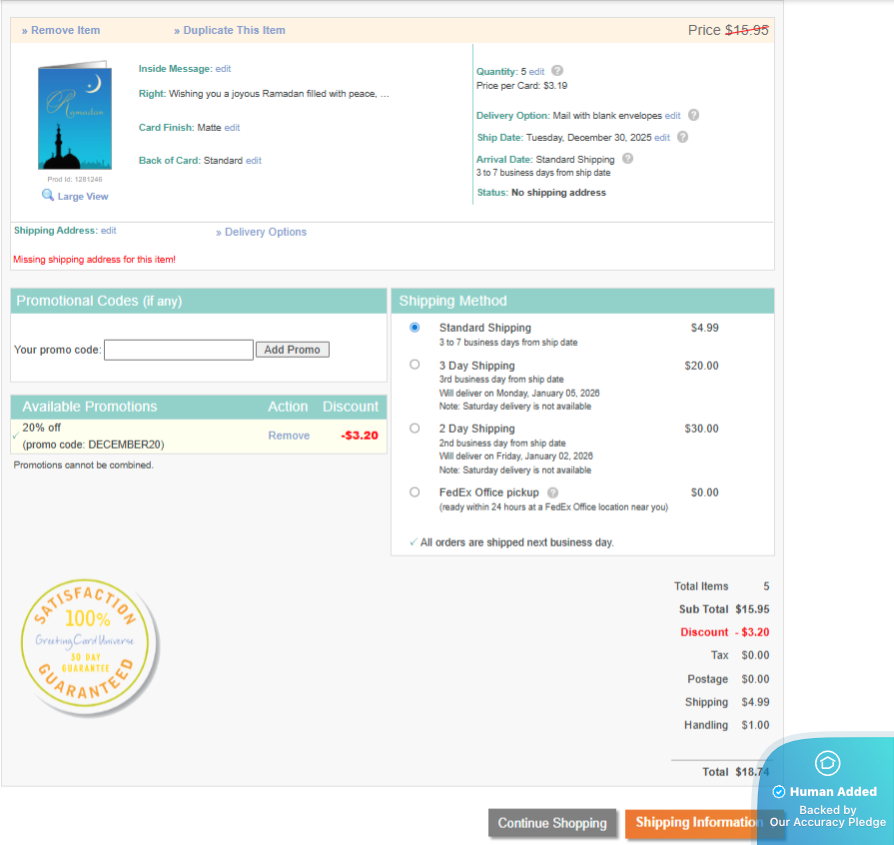
Task: Choose the 3 Day Shipping option
Action: coord(415,365)
